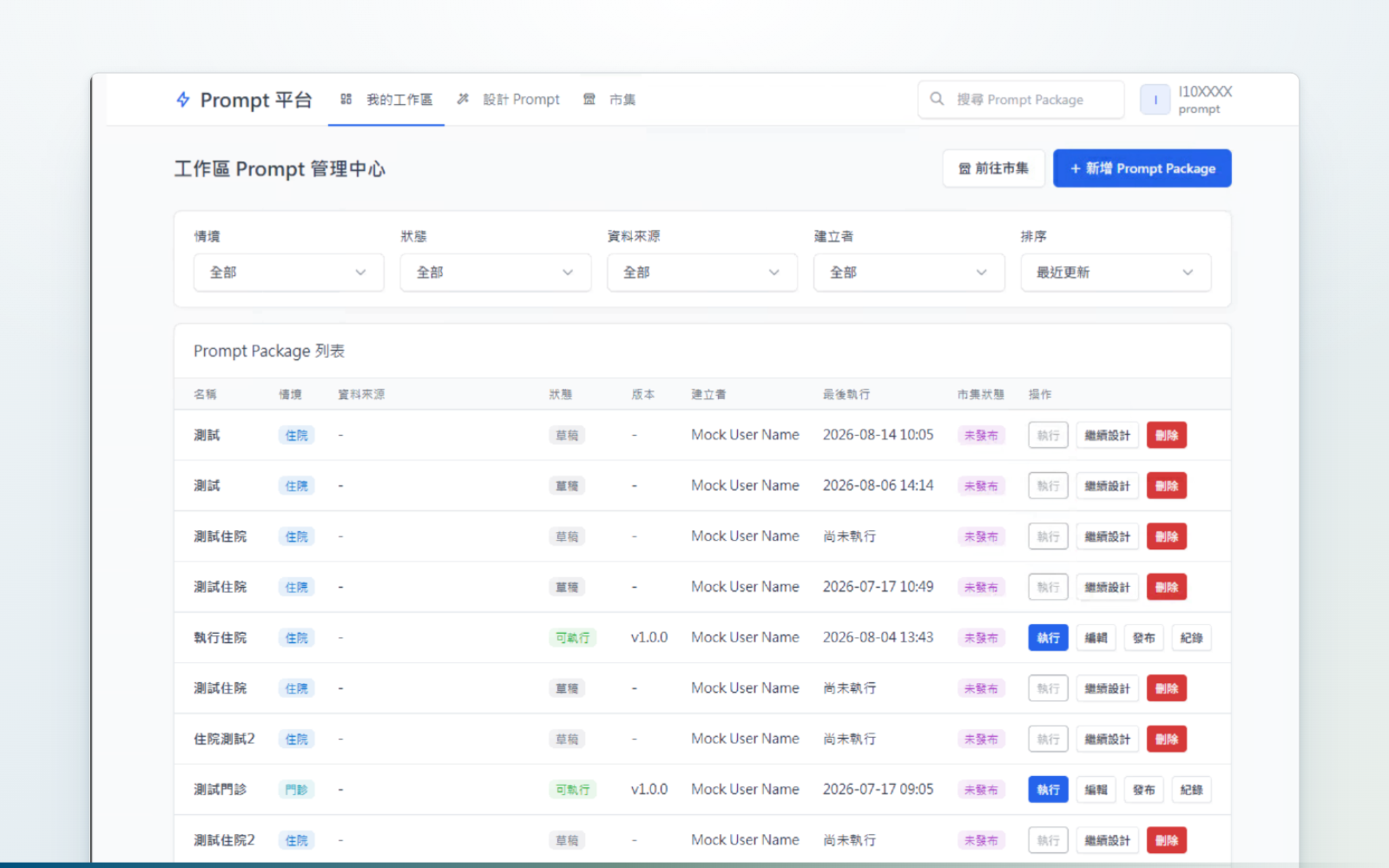1389x868 pixels.
Task: Click the 名稱 column header
Action: coord(205,394)
